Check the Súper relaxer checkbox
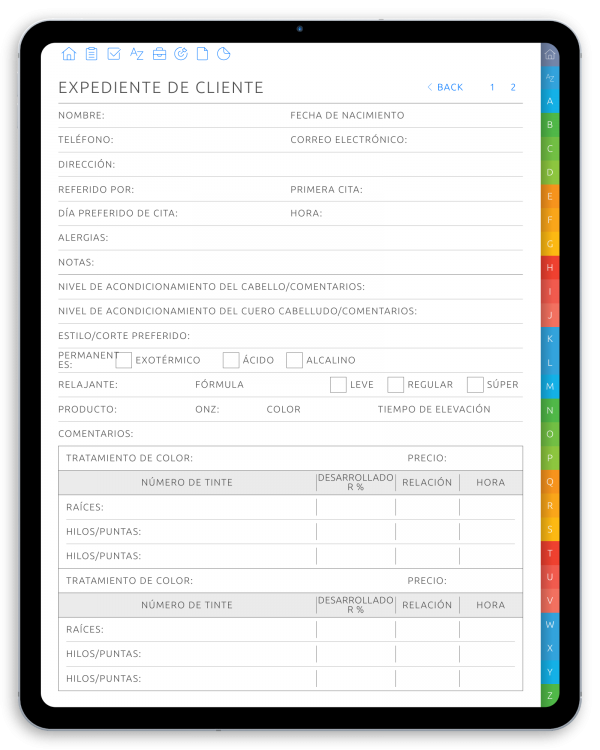This screenshot has height=750, width=600. (x=475, y=385)
